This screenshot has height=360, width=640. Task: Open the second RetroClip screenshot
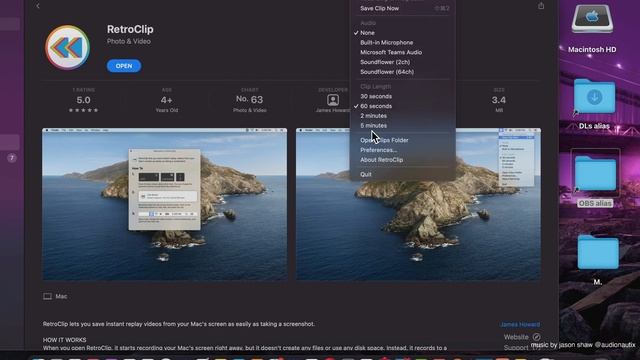tap(418, 204)
